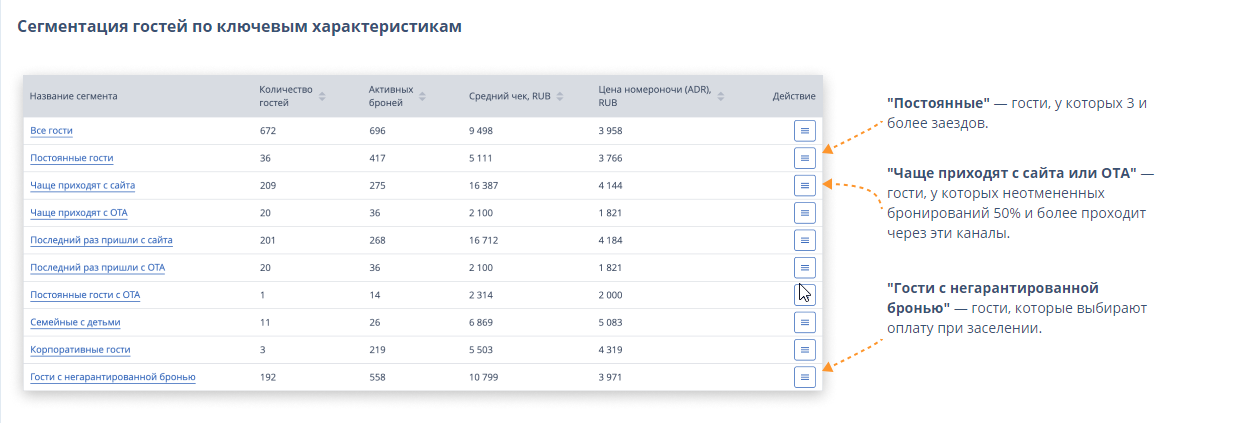The width and height of the screenshot is (1253, 423).
Task: Open the Чаще приходят с ОТА segment
Action: [79, 213]
